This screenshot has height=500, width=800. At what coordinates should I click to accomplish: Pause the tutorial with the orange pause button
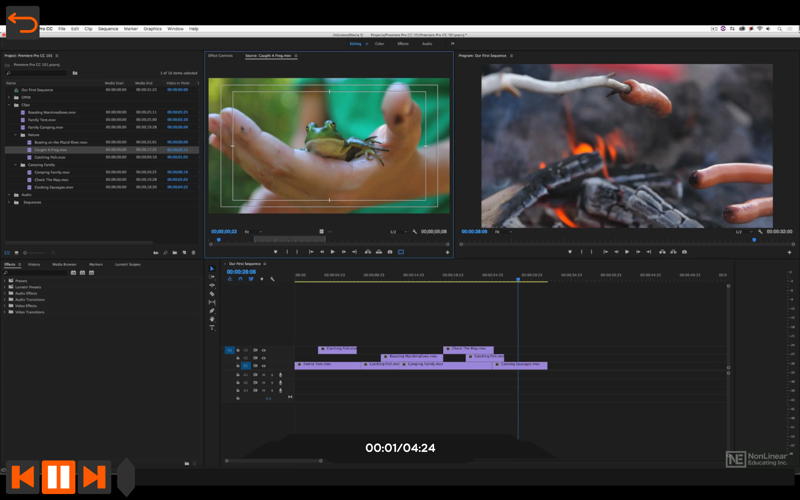point(58,477)
